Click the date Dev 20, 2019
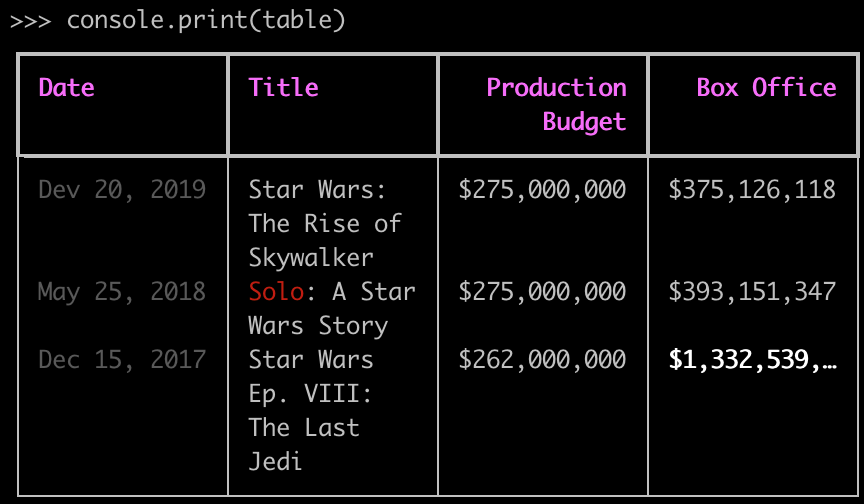864x504 pixels. click(122, 191)
